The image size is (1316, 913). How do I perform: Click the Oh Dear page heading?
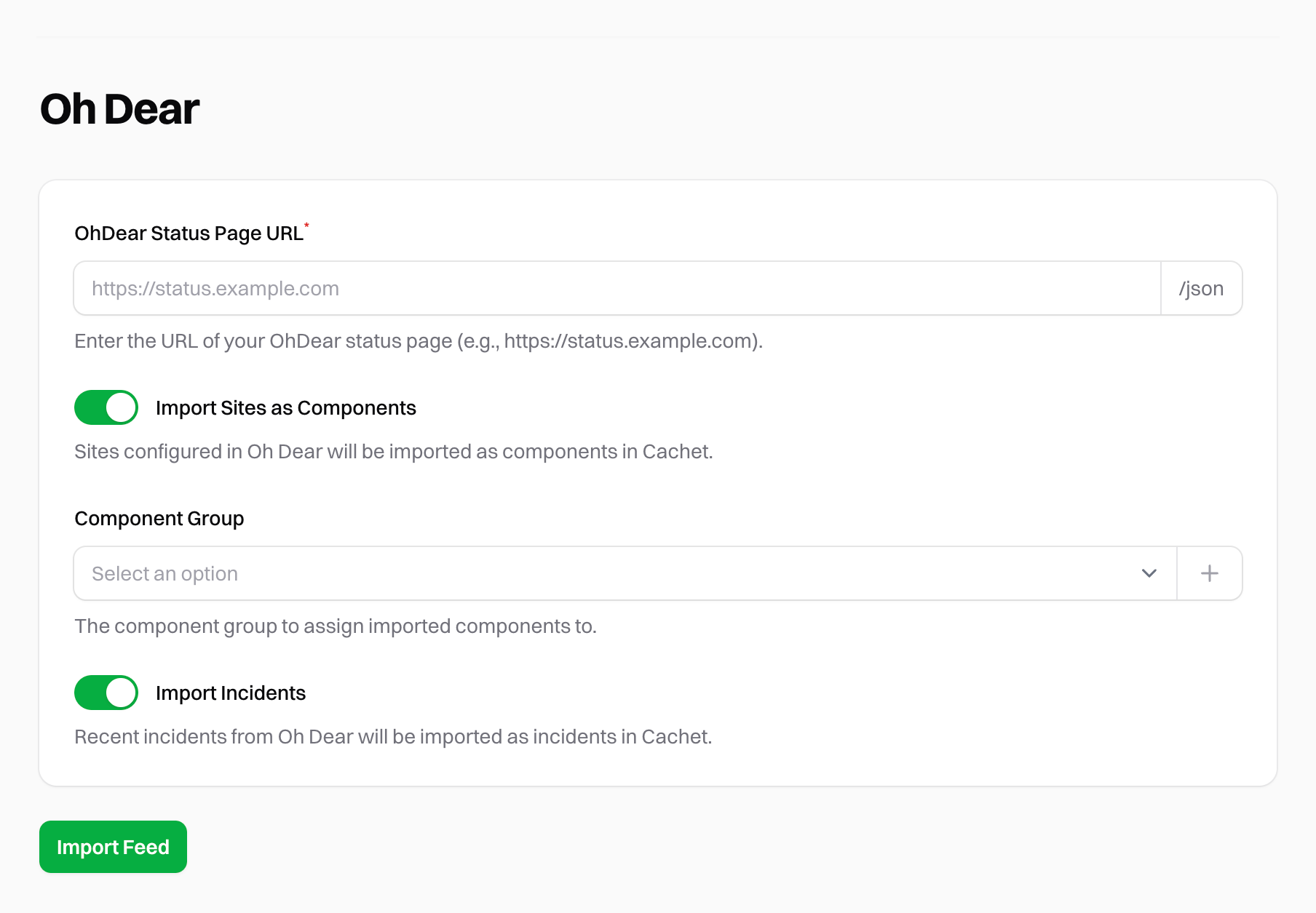pos(120,109)
